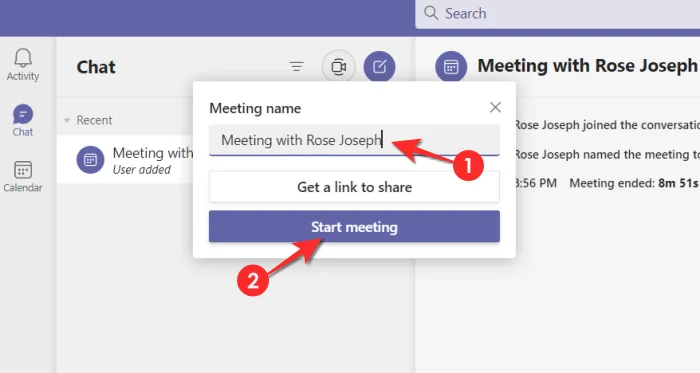700x373 pixels.
Task: Click the chat list meeting avatar icon
Action: pos(90,160)
